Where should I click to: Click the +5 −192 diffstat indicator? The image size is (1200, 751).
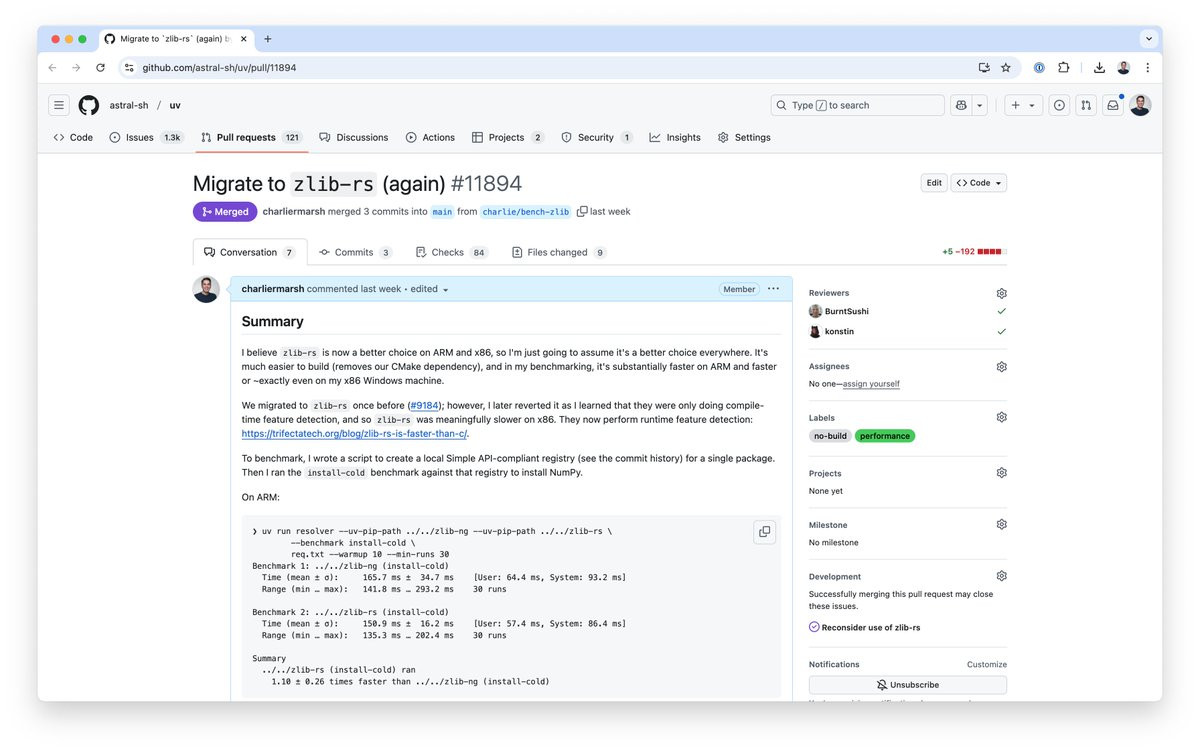click(x=974, y=252)
